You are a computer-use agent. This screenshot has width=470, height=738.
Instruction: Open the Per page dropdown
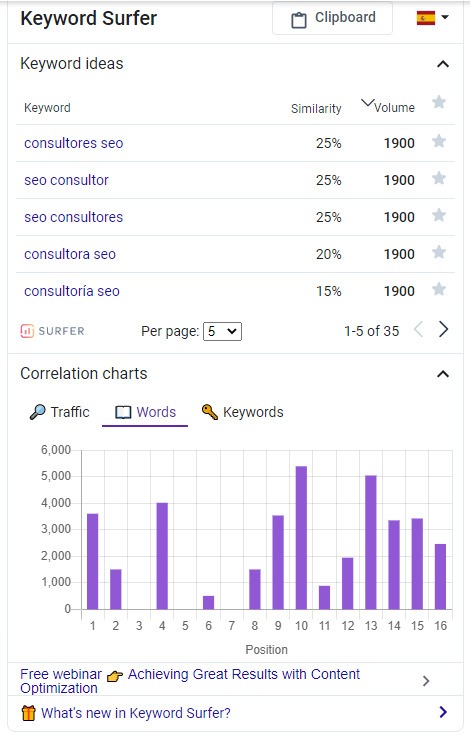[x=223, y=331]
